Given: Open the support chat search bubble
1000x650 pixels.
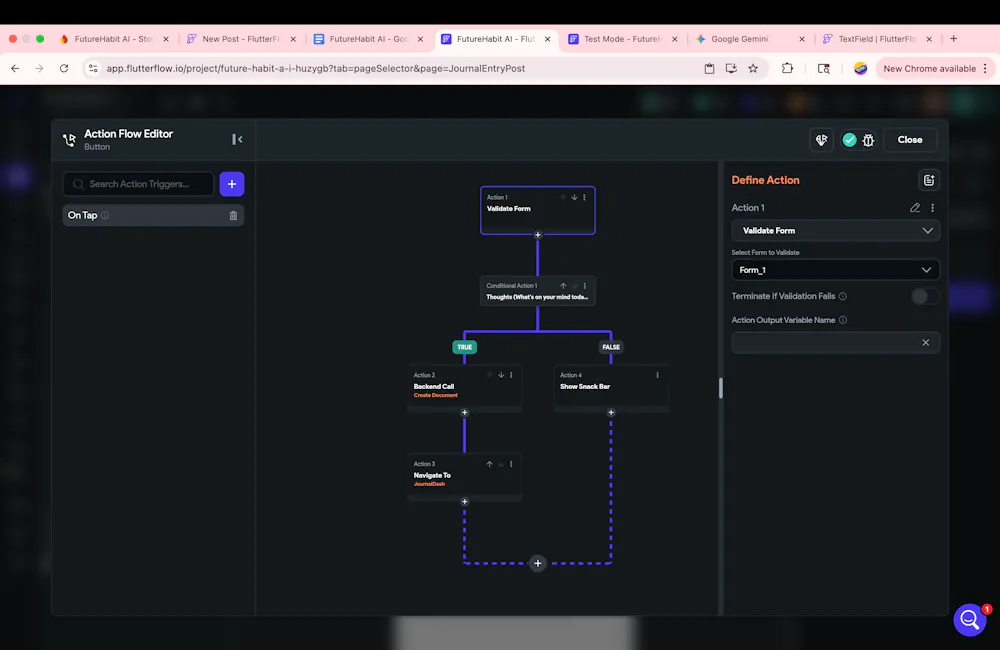Looking at the screenshot, I should pos(970,619).
